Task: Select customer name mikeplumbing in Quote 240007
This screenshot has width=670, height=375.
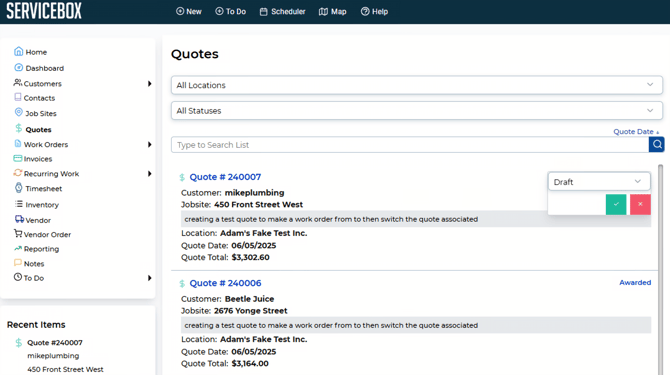Action: point(254,193)
